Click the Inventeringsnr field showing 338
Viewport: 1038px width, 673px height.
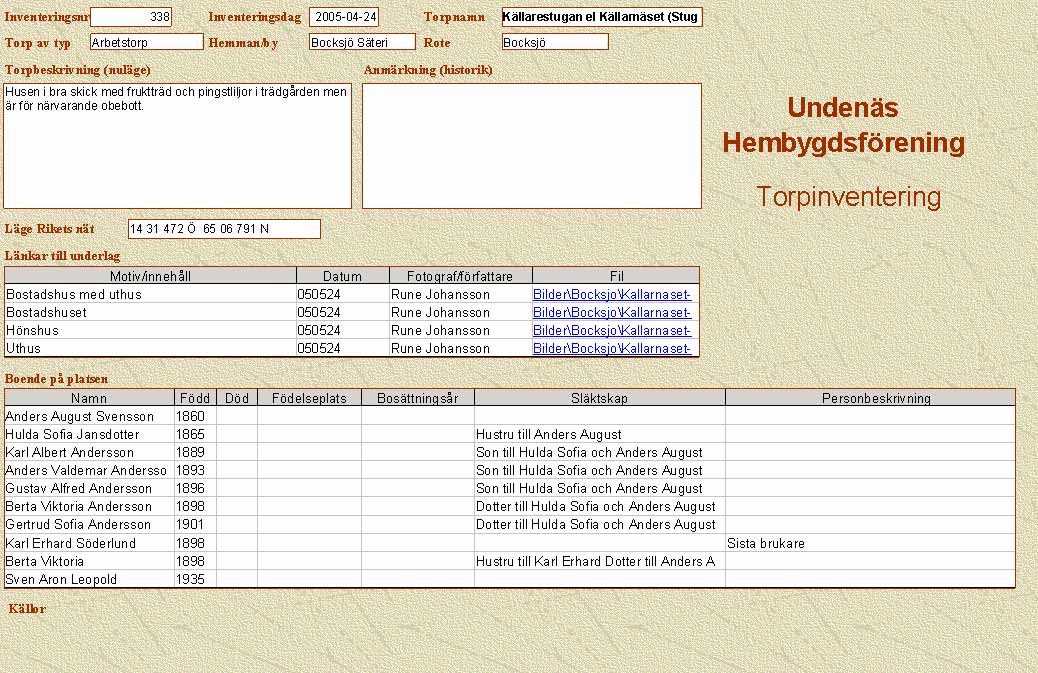[131, 17]
